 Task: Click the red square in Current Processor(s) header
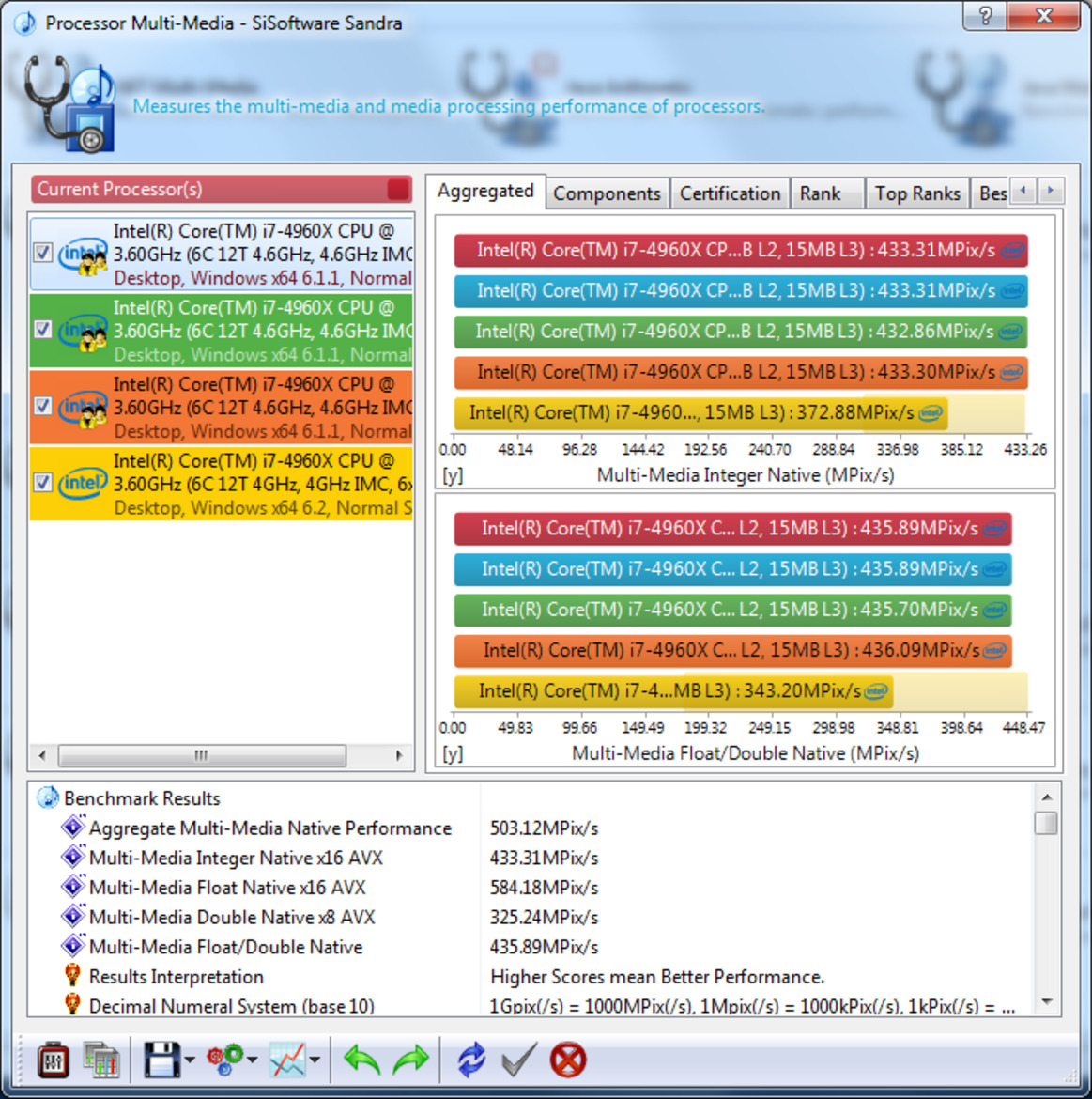pos(398,189)
